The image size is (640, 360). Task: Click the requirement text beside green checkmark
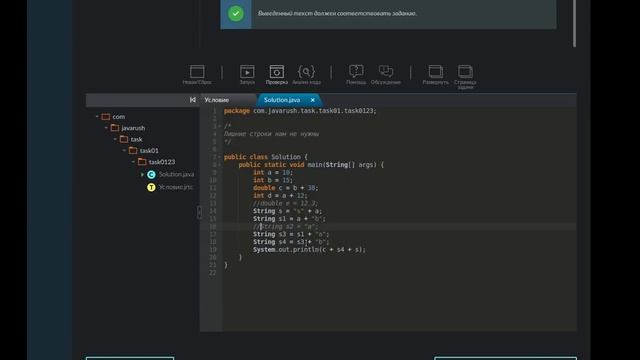coord(337,13)
